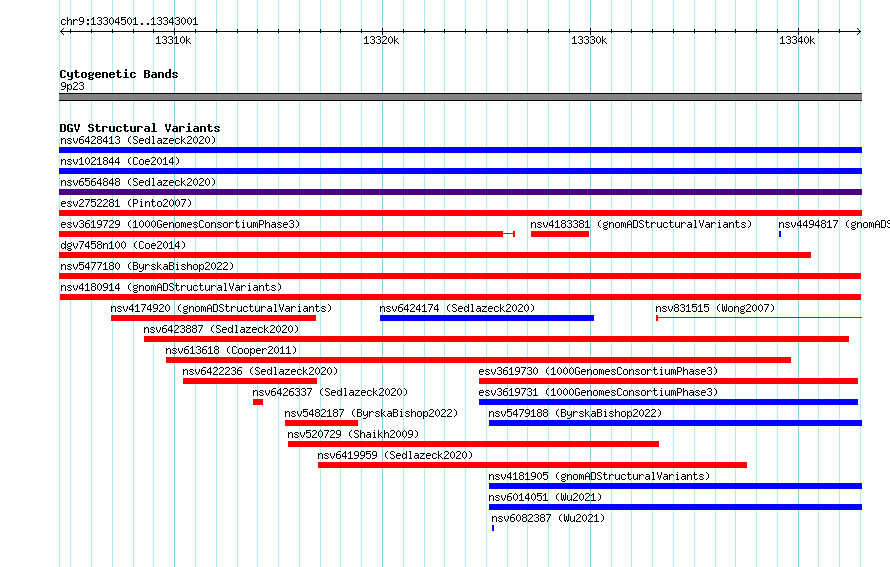Click the blue bar of nsv6424174
This screenshot has width=890, height=567.
(487, 318)
